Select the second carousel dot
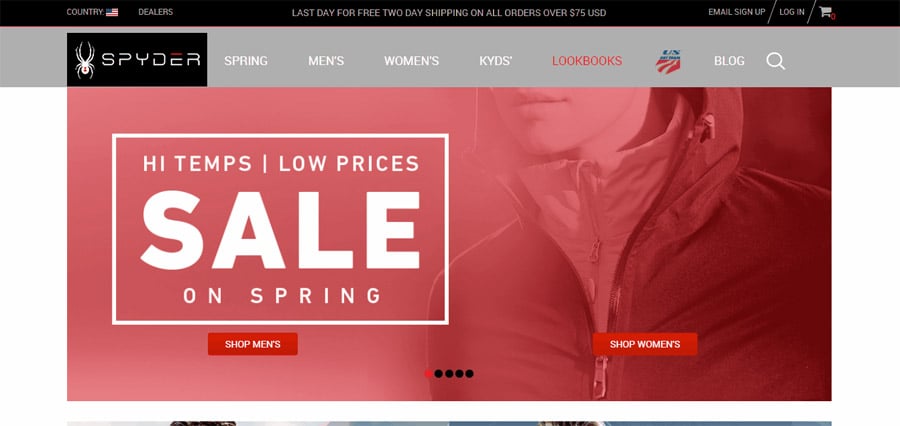The width and height of the screenshot is (900, 426). pyautogui.click(x=439, y=374)
